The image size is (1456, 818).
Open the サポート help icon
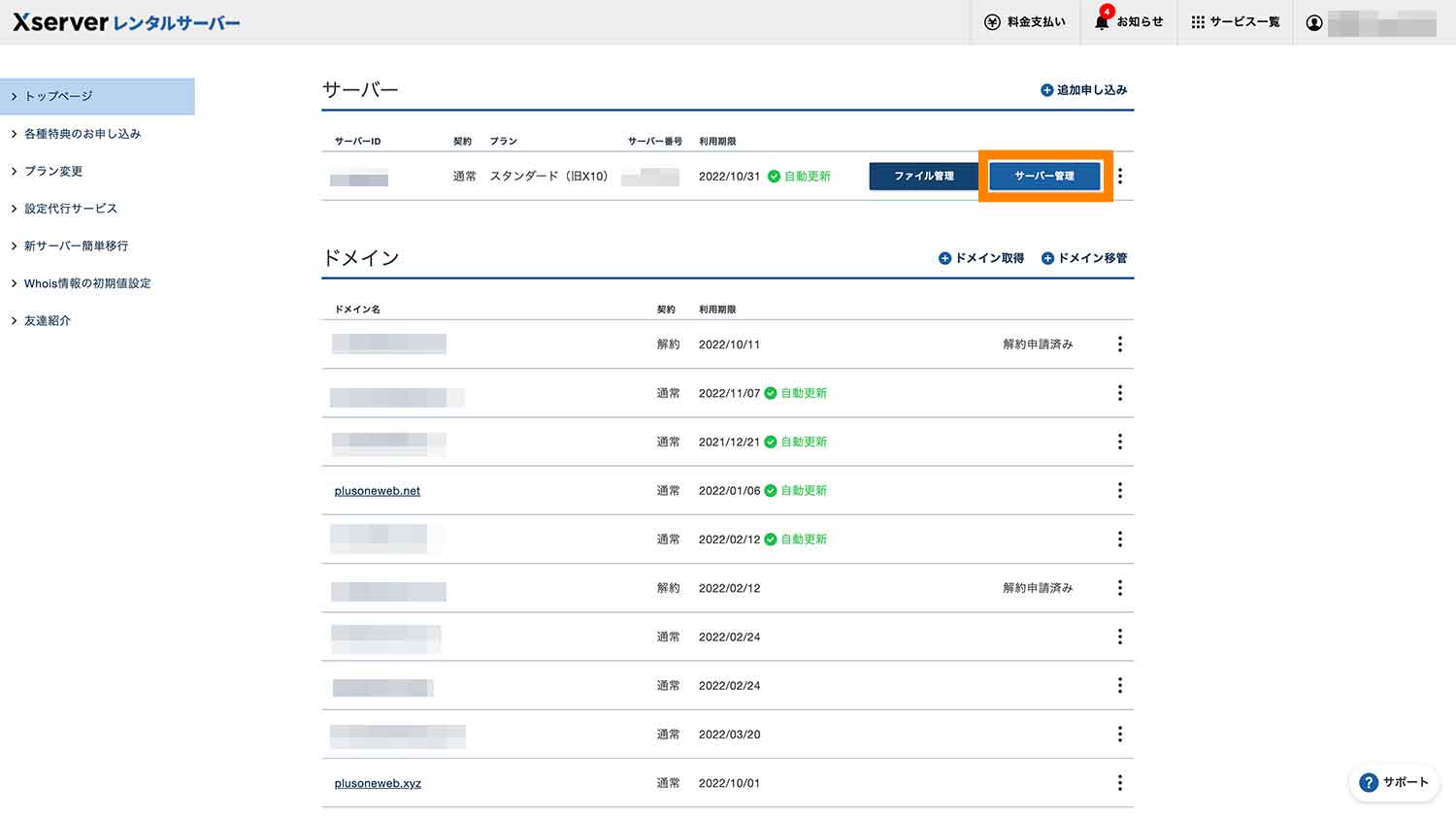(x=1370, y=782)
